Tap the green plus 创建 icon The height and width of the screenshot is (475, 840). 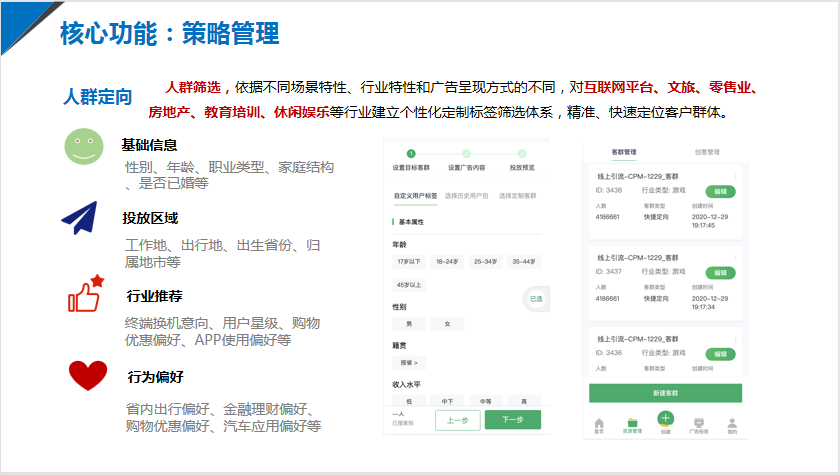pyautogui.click(x=665, y=421)
